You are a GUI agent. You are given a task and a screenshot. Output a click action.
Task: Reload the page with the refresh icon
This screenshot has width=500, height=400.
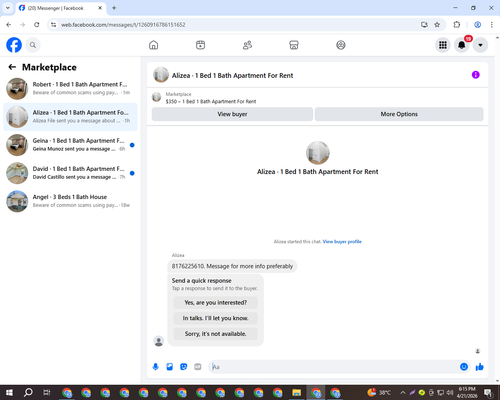click(x=37, y=25)
